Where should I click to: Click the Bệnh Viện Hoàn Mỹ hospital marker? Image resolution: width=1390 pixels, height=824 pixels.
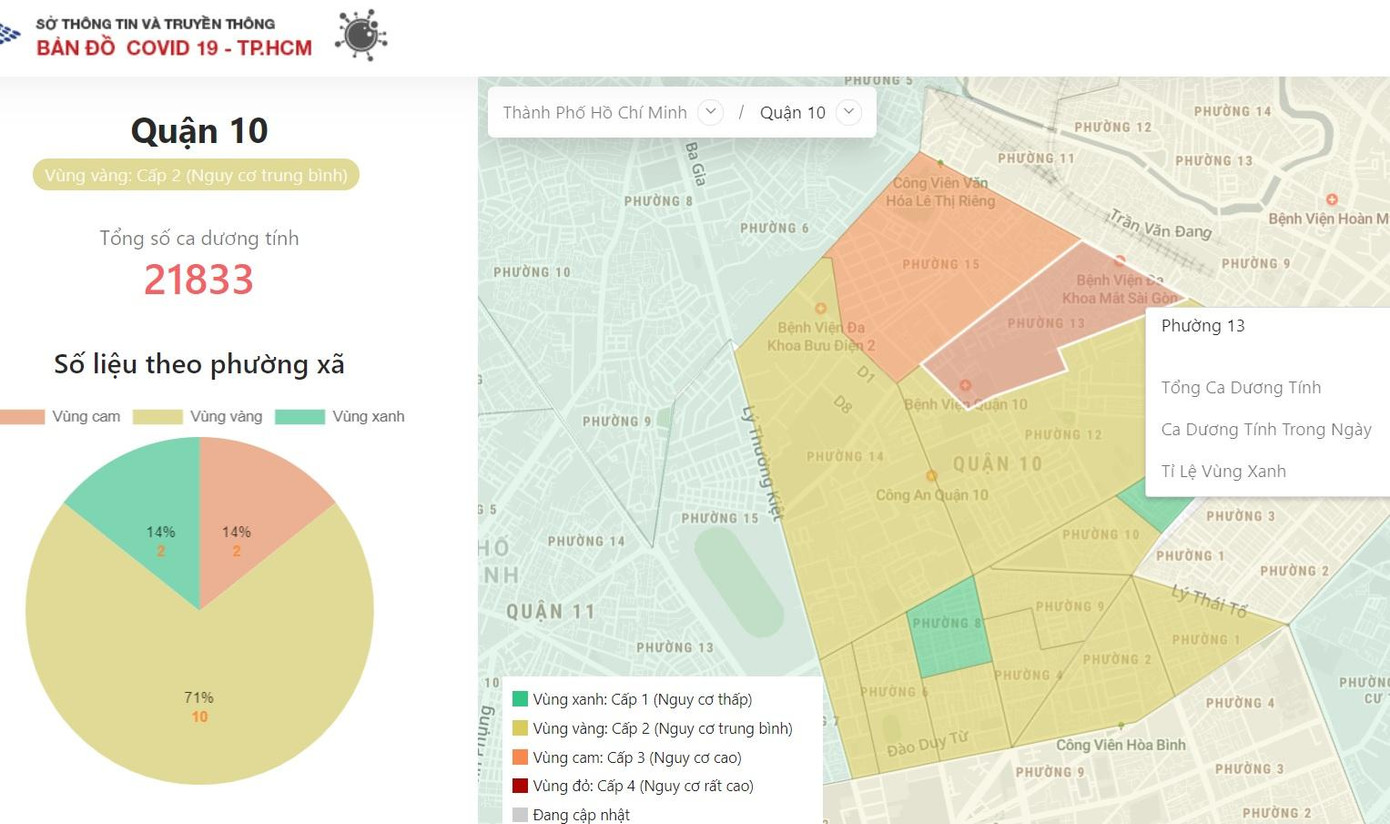tap(1331, 201)
